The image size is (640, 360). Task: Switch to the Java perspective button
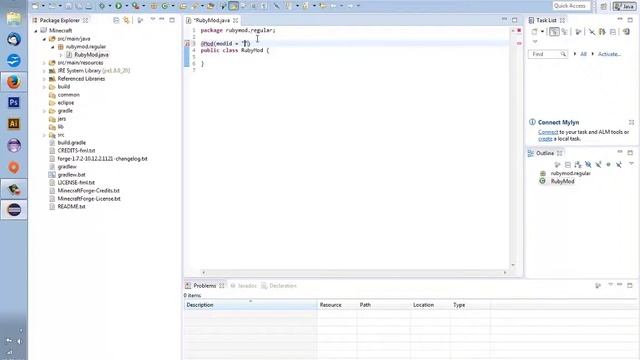point(624,6)
